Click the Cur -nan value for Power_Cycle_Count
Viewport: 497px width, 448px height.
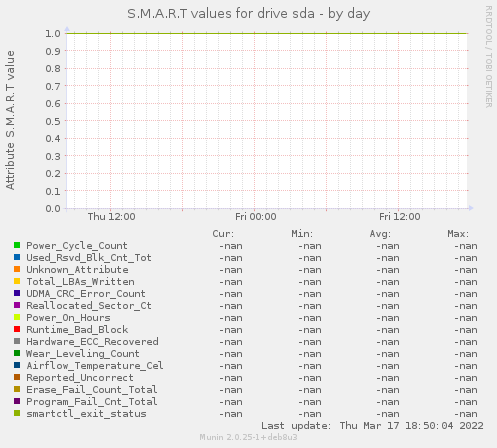[x=231, y=246]
